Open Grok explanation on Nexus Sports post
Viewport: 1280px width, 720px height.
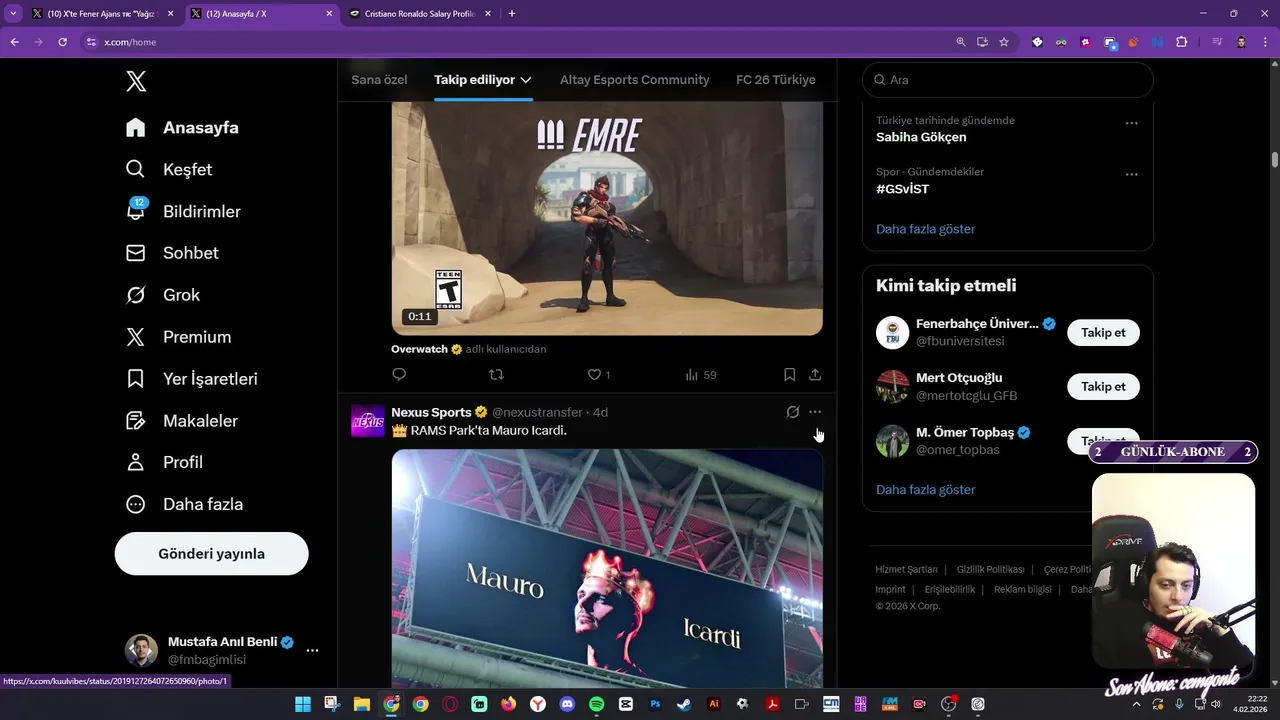coord(793,412)
